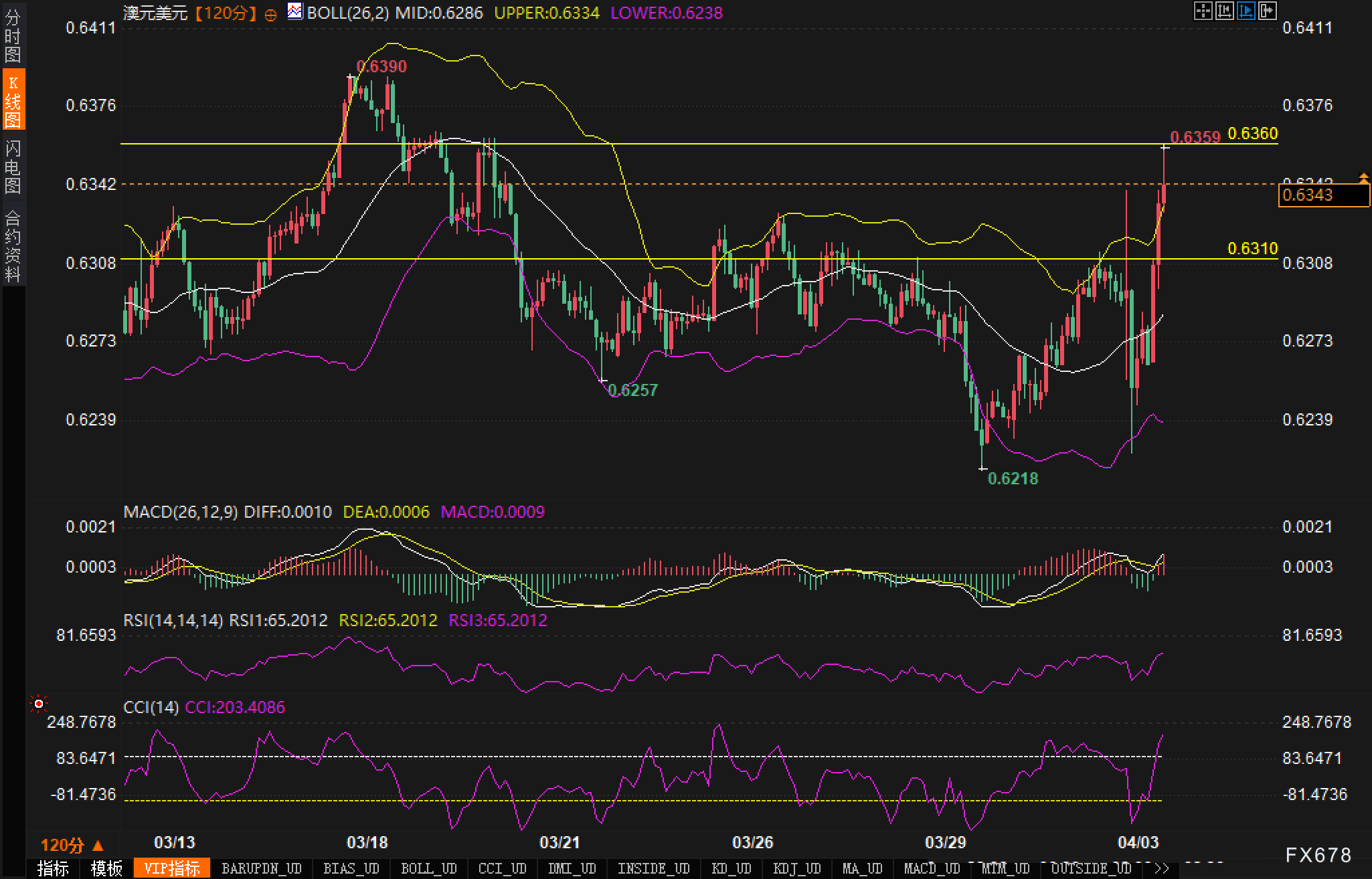Expand more indicators with >> arrow
The image size is (1372, 879).
(1163, 868)
